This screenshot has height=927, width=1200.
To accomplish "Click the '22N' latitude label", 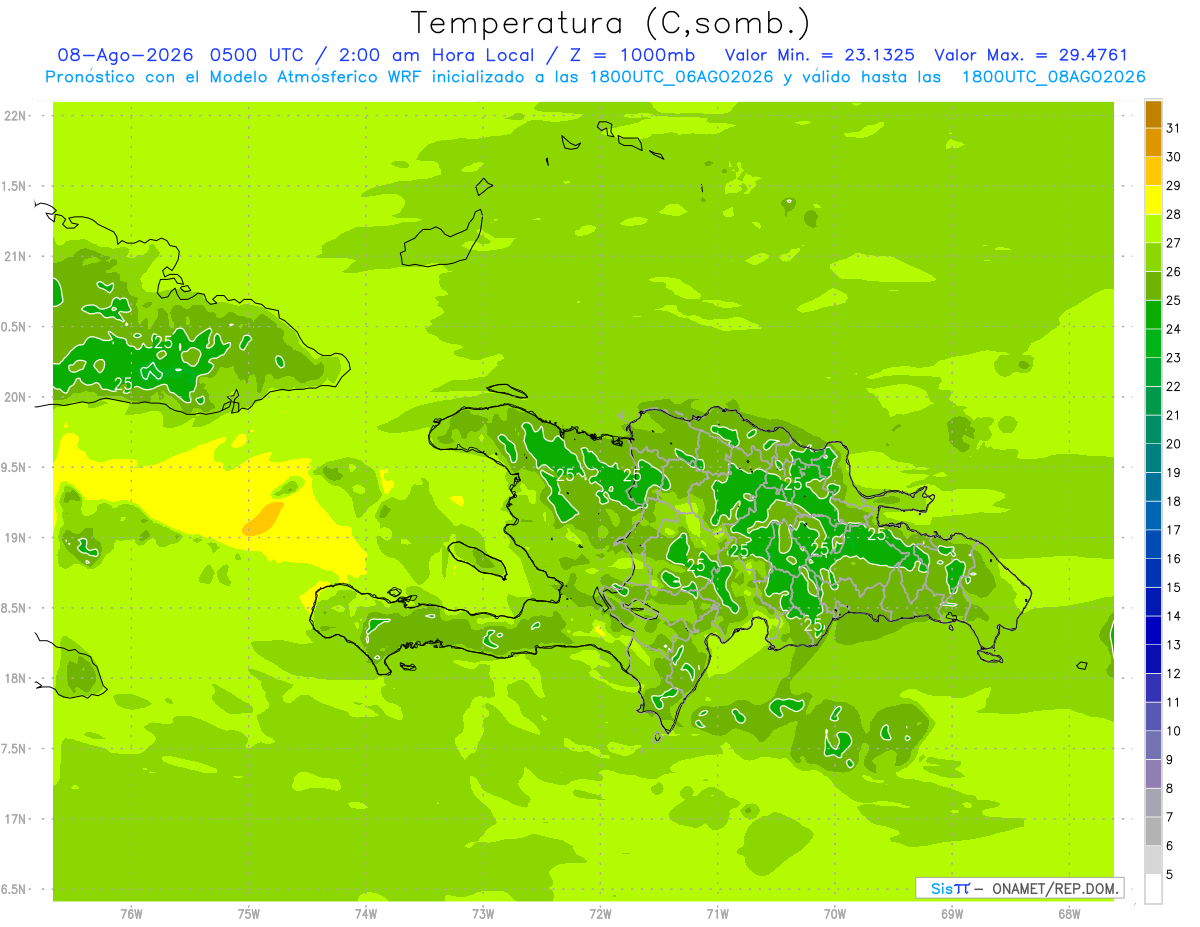I will click(x=16, y=116).
